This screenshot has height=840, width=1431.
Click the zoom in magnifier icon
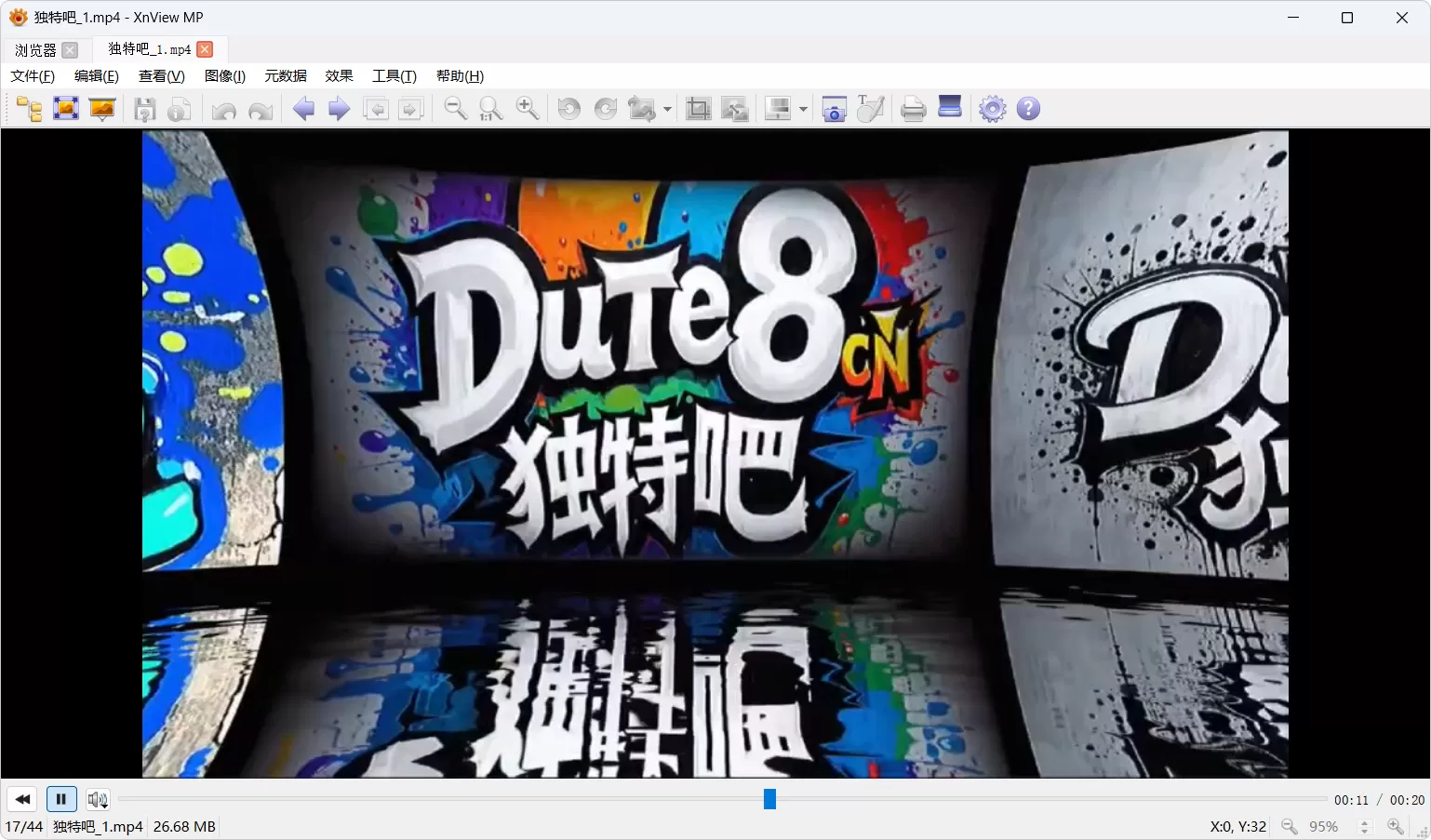[527, 109]
